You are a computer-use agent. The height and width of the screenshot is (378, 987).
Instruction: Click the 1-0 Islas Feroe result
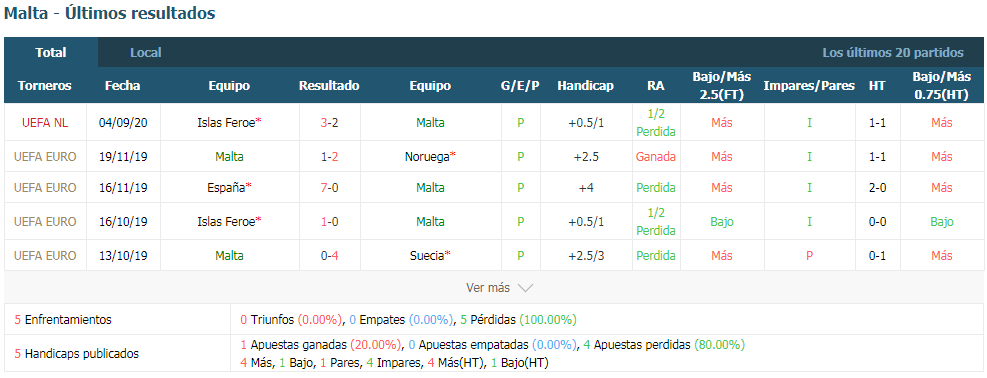coord(329,221)
